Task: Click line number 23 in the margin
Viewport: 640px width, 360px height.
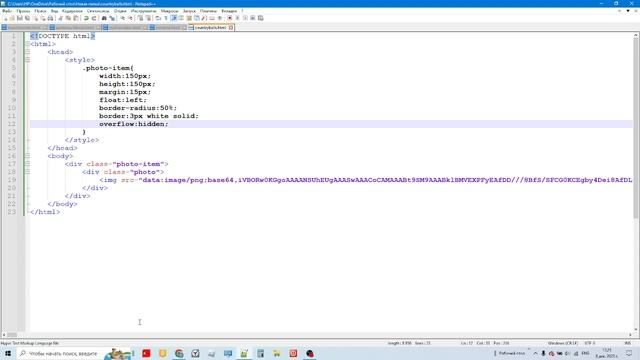Action: pos(11,212)
